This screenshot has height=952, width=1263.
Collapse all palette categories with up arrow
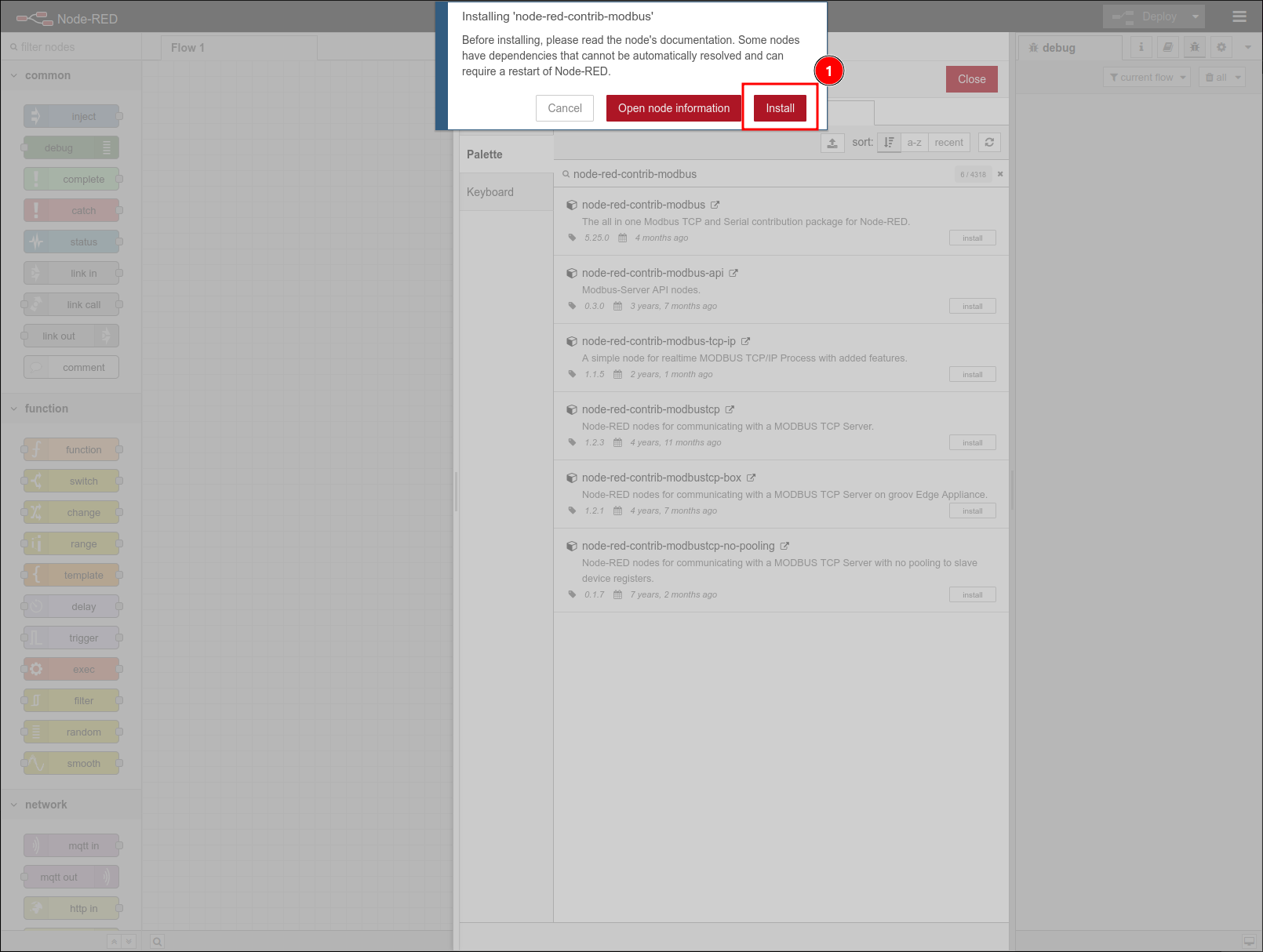(x=115, y=941)
